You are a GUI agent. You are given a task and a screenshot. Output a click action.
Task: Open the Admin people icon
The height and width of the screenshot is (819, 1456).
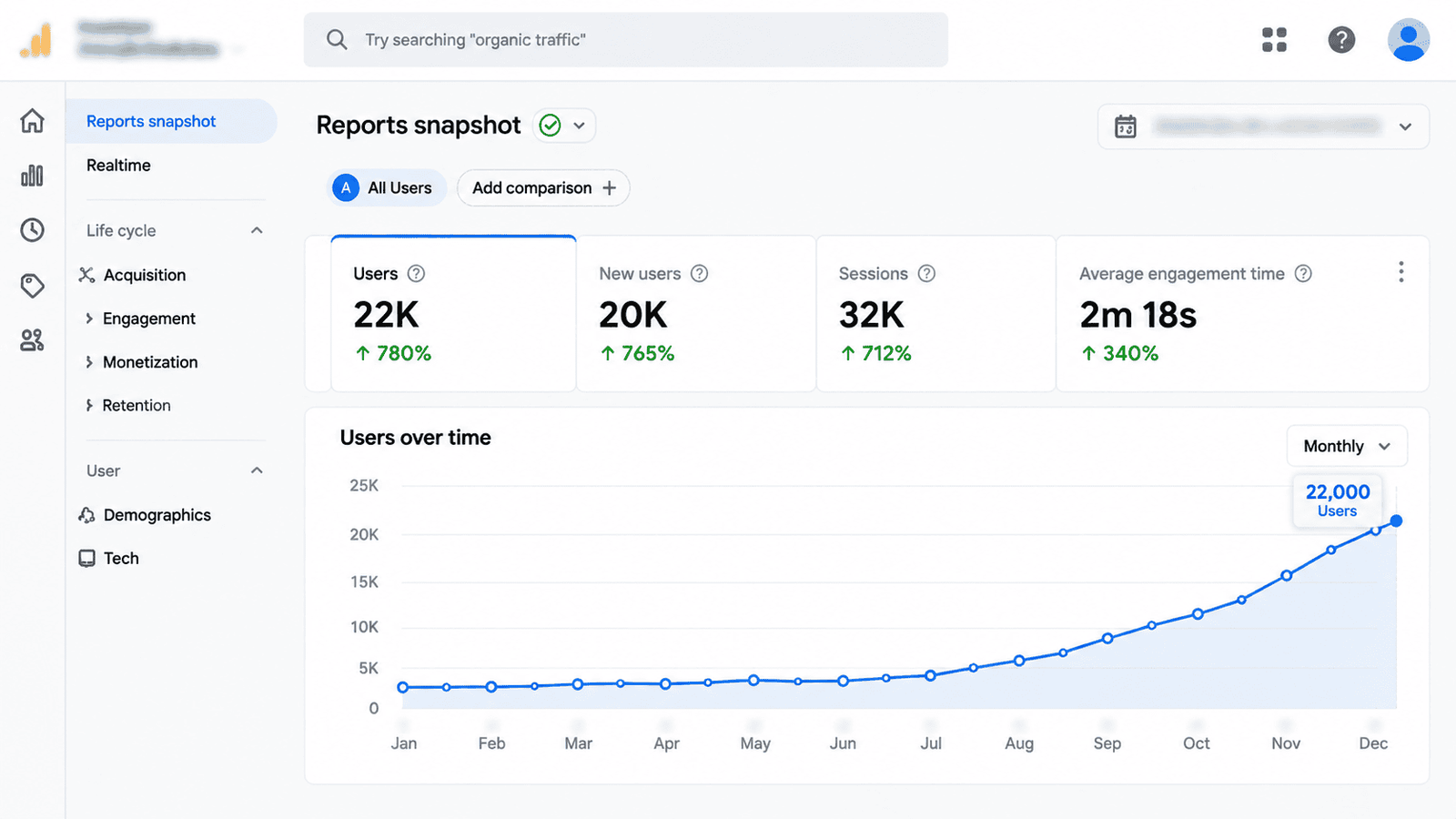[x=33, y=340]
